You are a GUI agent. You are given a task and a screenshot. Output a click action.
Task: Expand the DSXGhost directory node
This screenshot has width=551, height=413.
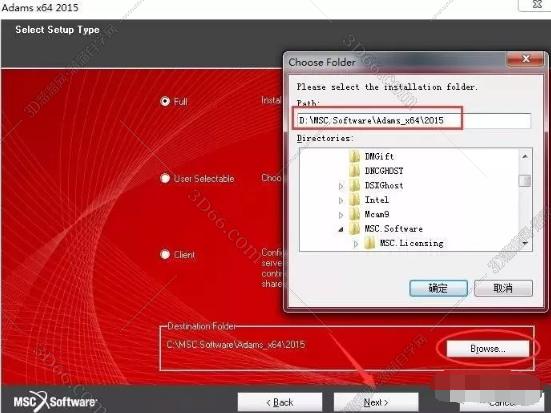click(x=341, y=186)
